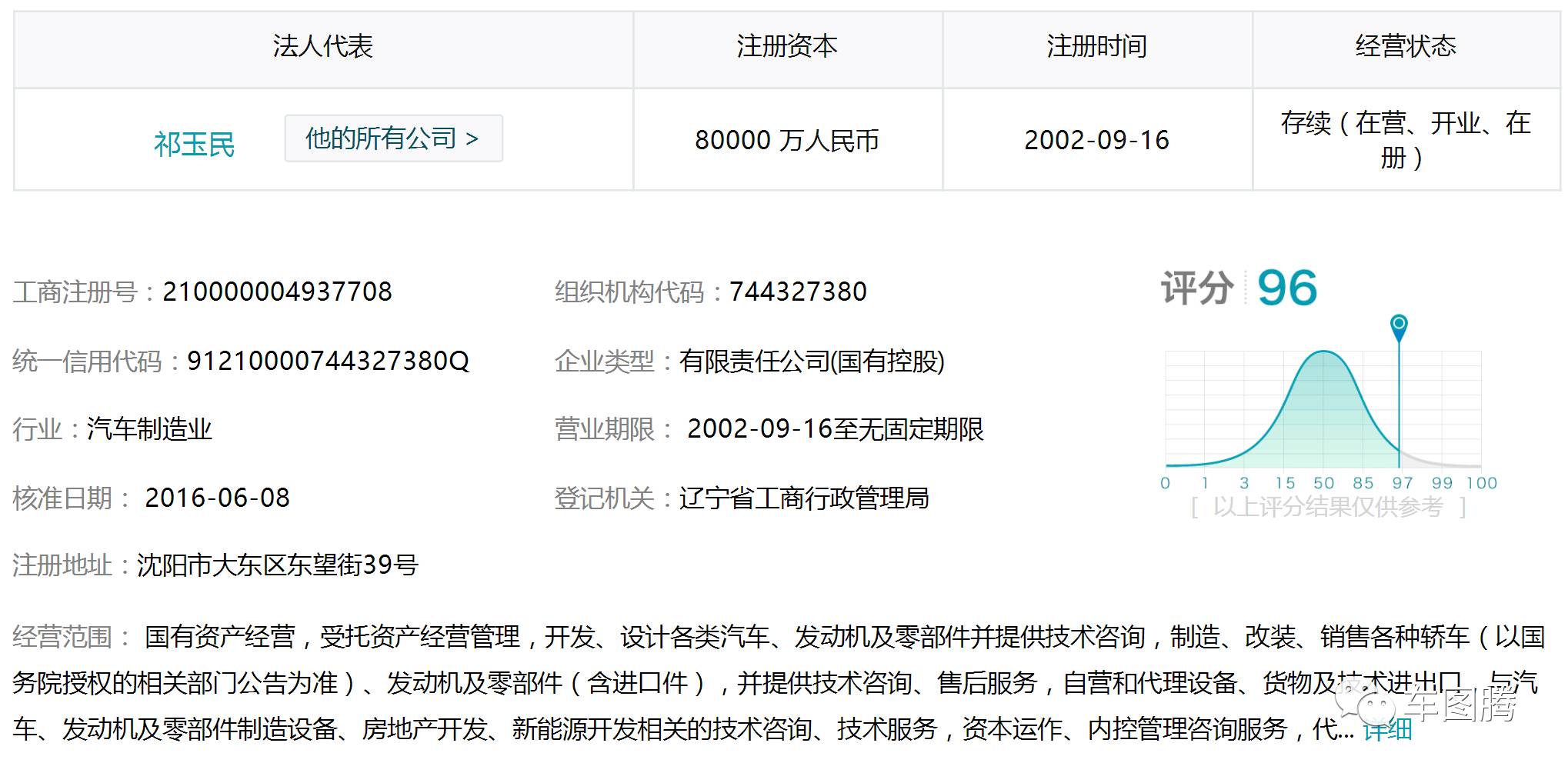Screen dimensions: 1568x773
Task: Click the 他的所有公司 button
Action: click(x=393, y=138)
